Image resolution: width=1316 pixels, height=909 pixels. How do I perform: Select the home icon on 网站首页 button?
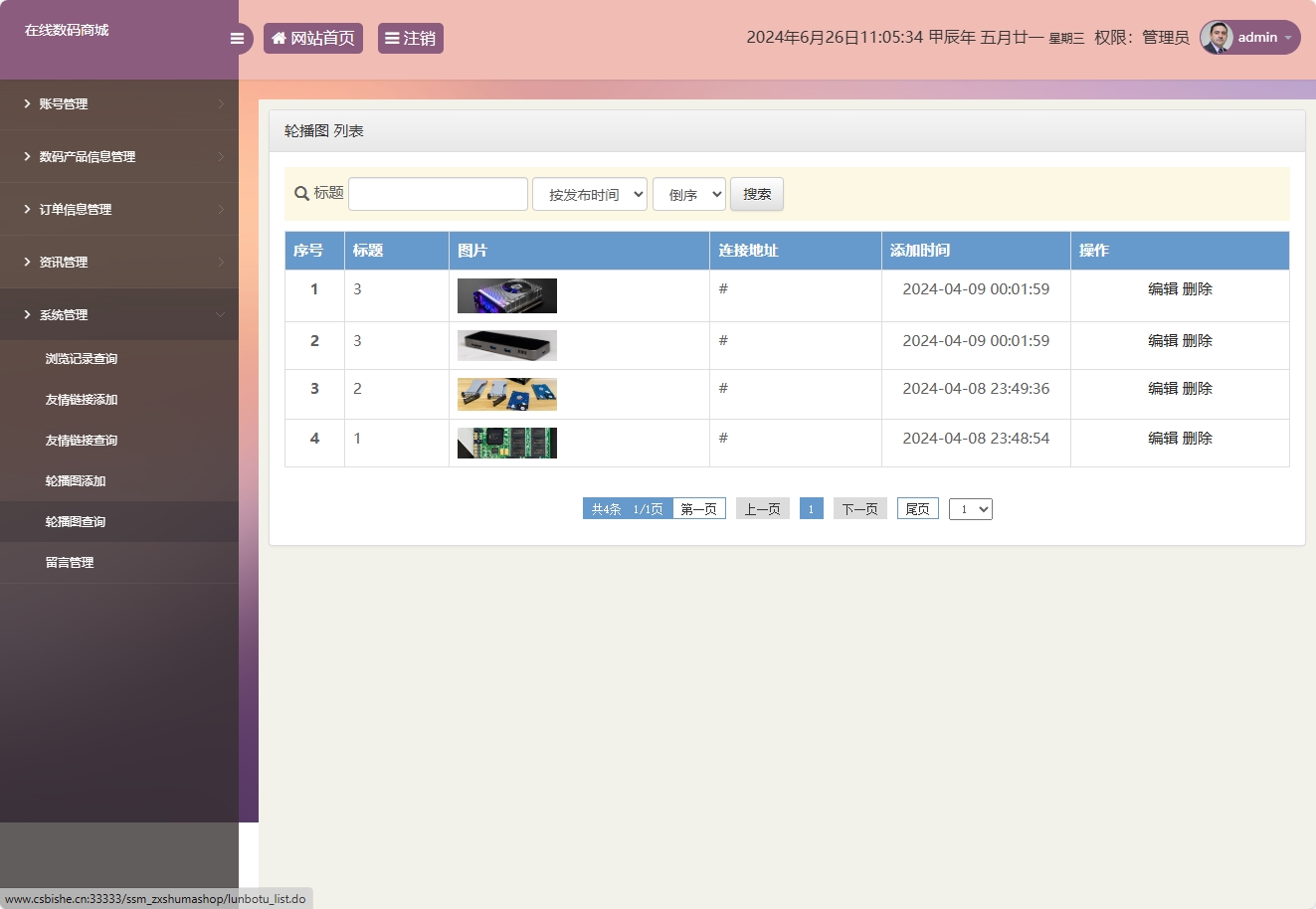[278, 38]
